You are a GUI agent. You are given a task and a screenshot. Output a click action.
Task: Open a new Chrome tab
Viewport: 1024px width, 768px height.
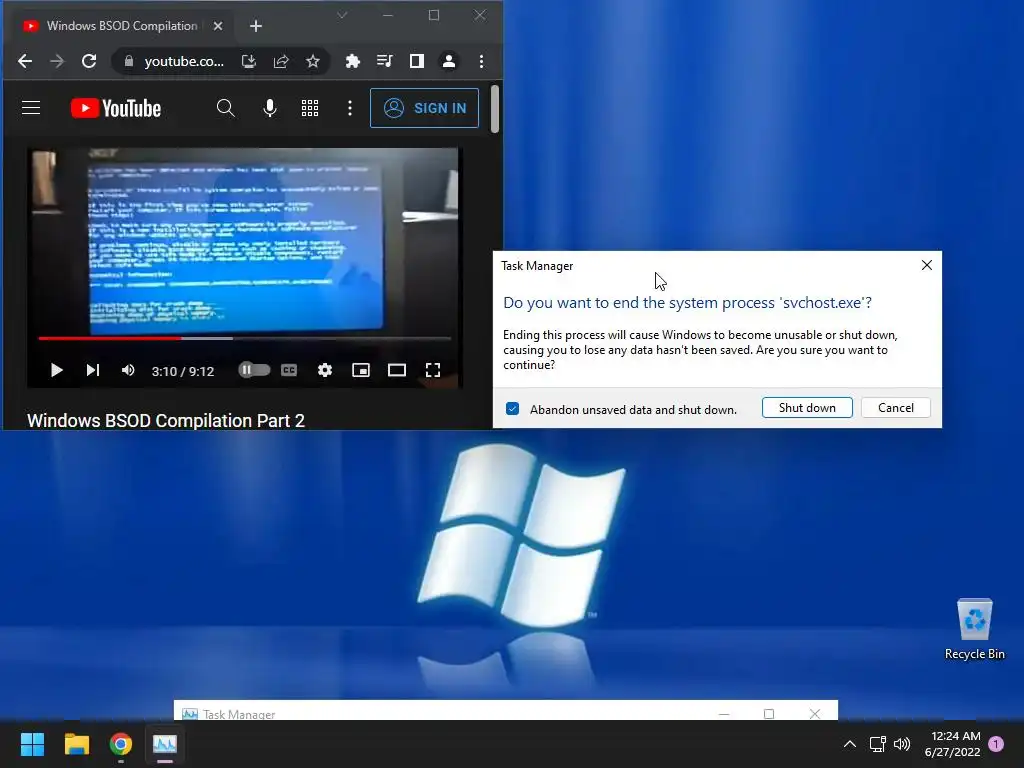[x=256, y=26]
